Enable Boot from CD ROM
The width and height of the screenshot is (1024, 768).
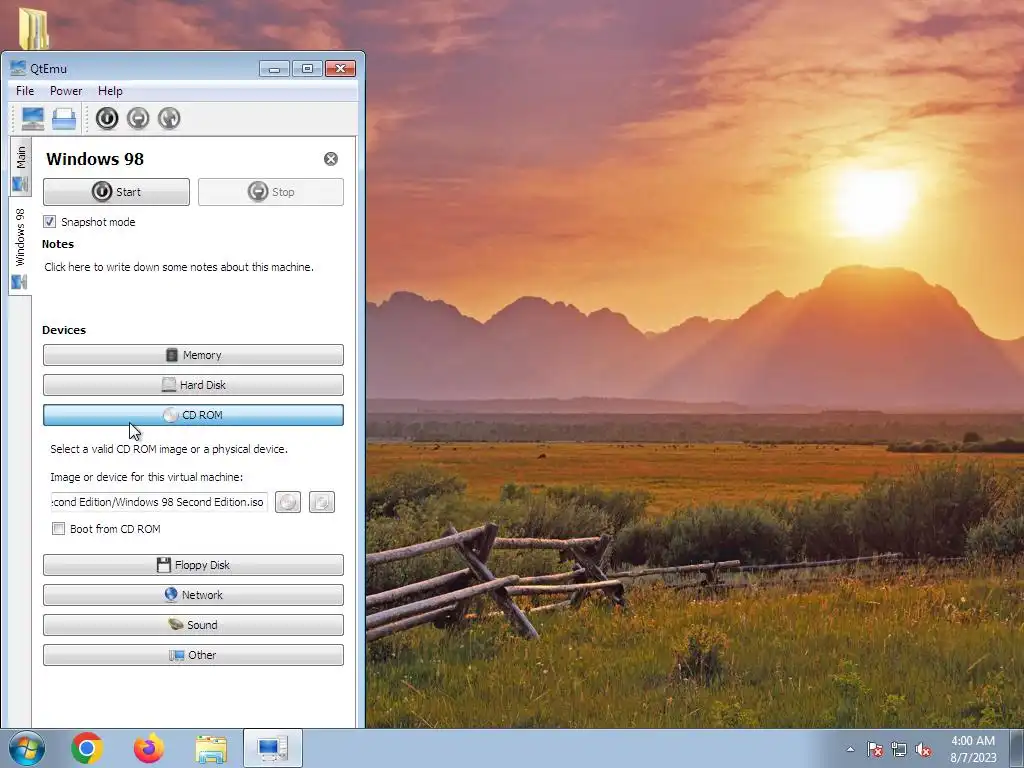(59, 529)
